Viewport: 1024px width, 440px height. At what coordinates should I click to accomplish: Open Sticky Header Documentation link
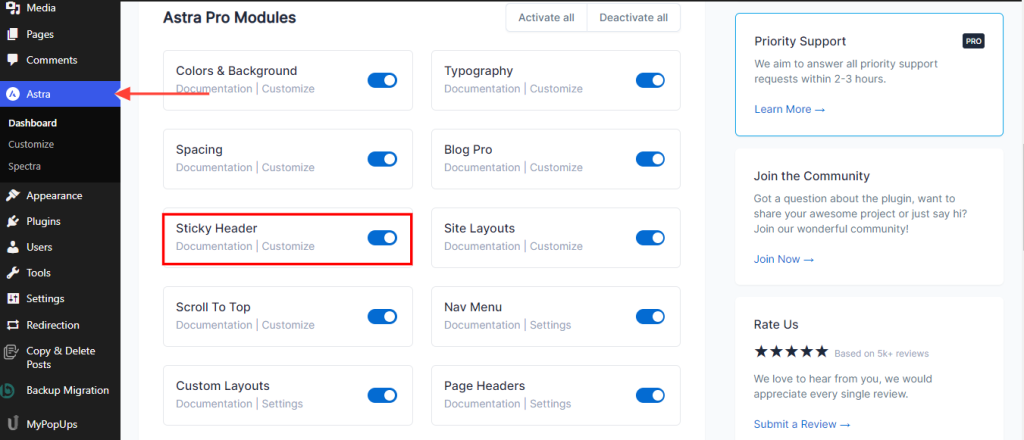214,246
